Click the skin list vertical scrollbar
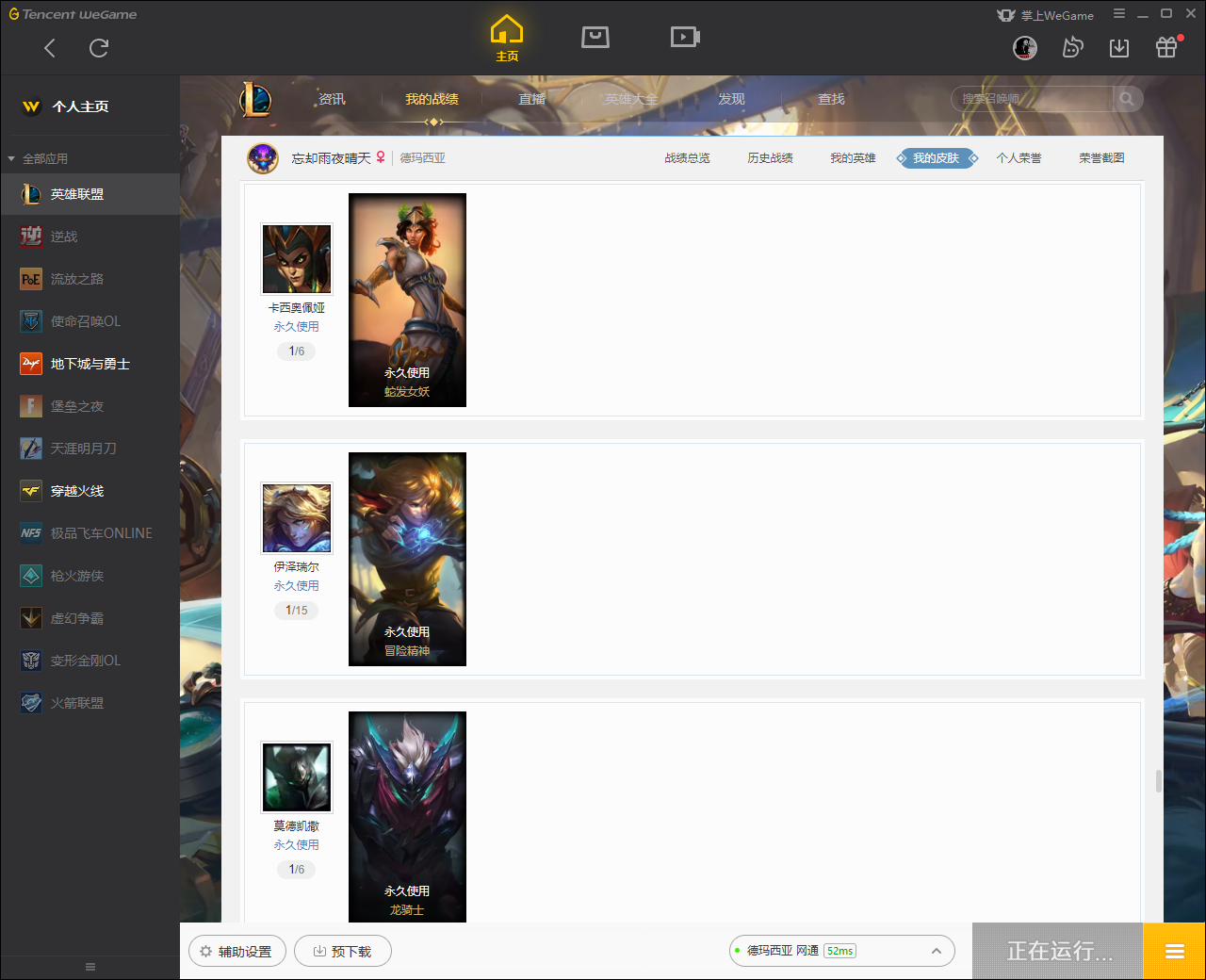1206x980 pixels. tap(1158, 781)
